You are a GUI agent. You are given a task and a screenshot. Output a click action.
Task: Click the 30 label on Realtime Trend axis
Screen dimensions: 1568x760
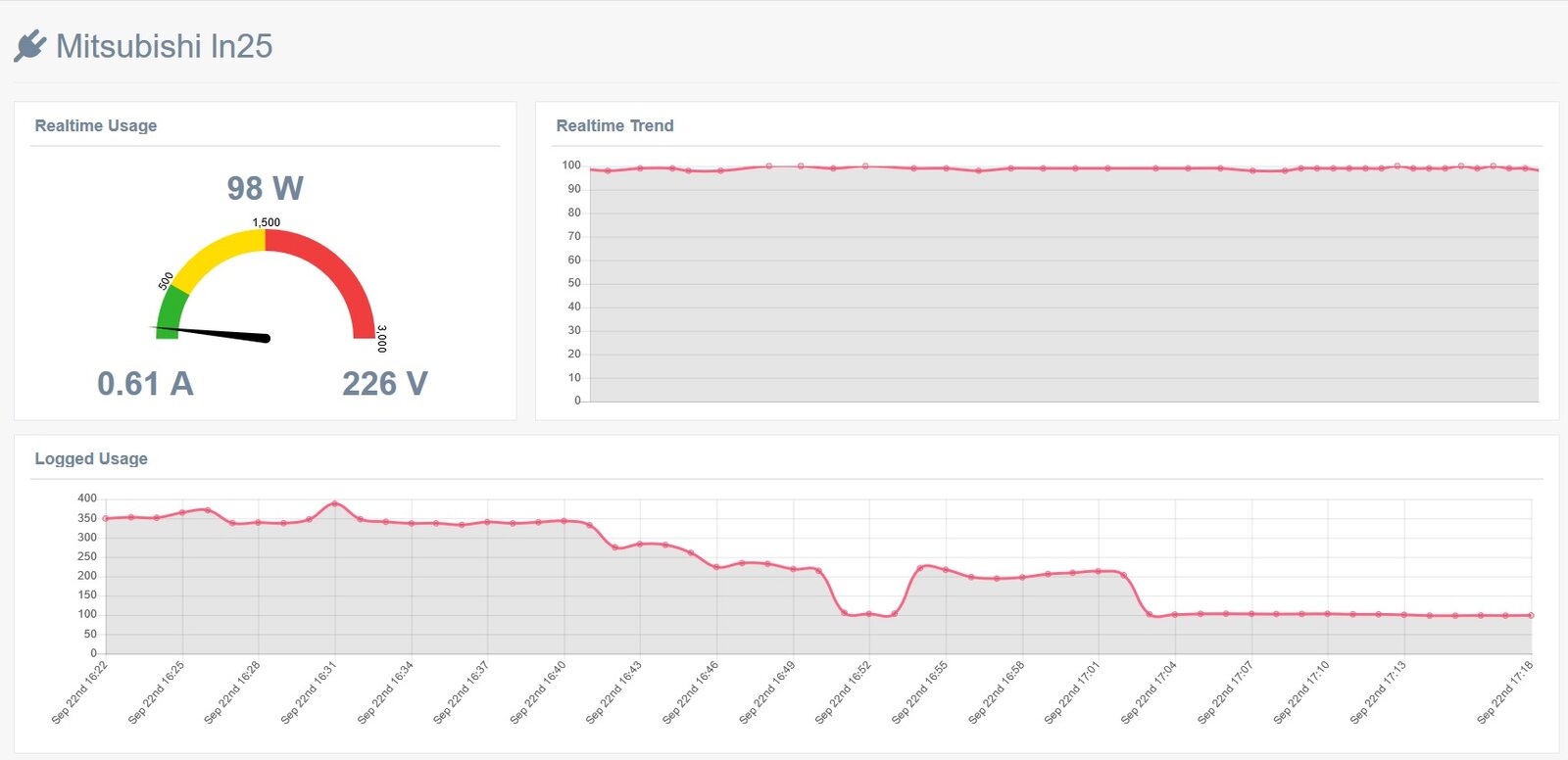[574, 330]
